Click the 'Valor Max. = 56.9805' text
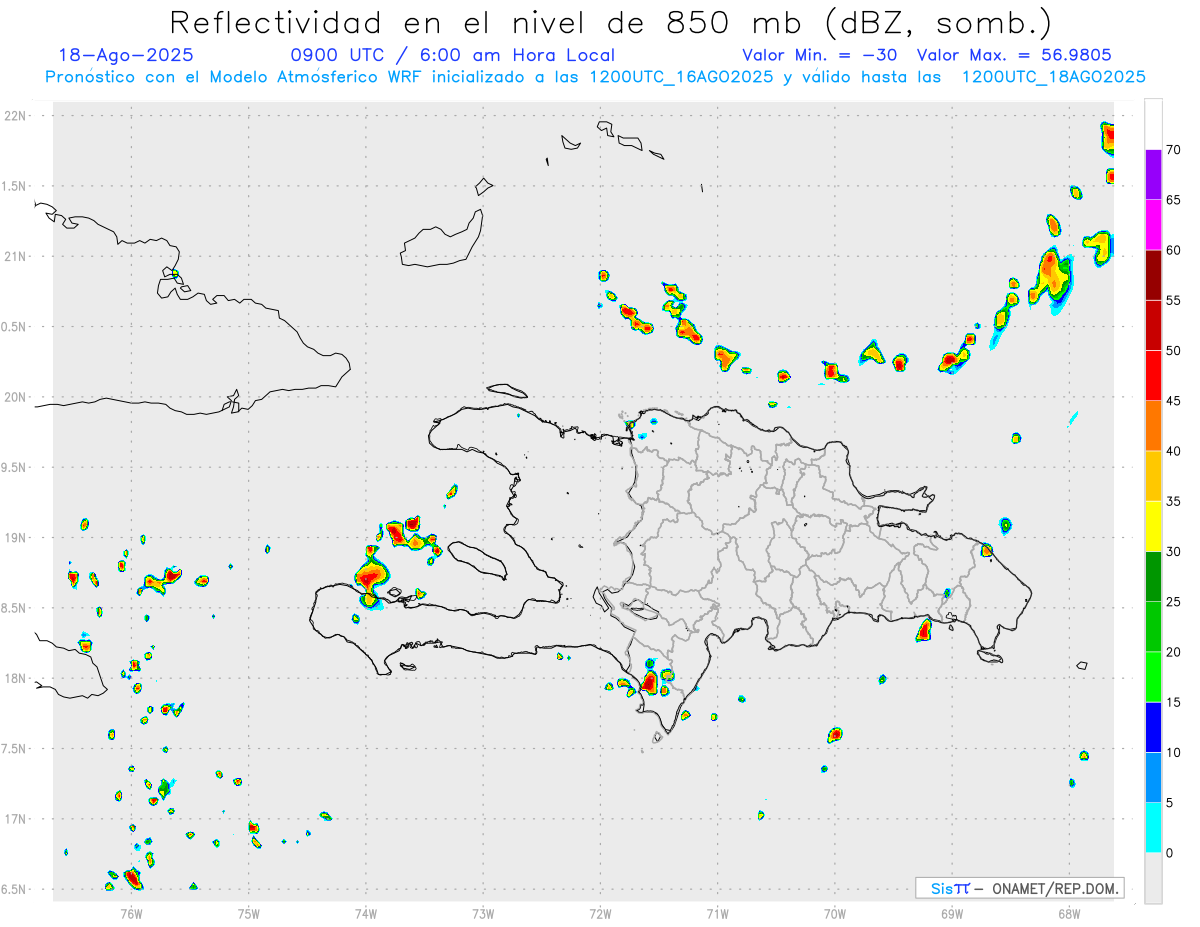The image size is (1200, 927). (x=1014, y=55)
